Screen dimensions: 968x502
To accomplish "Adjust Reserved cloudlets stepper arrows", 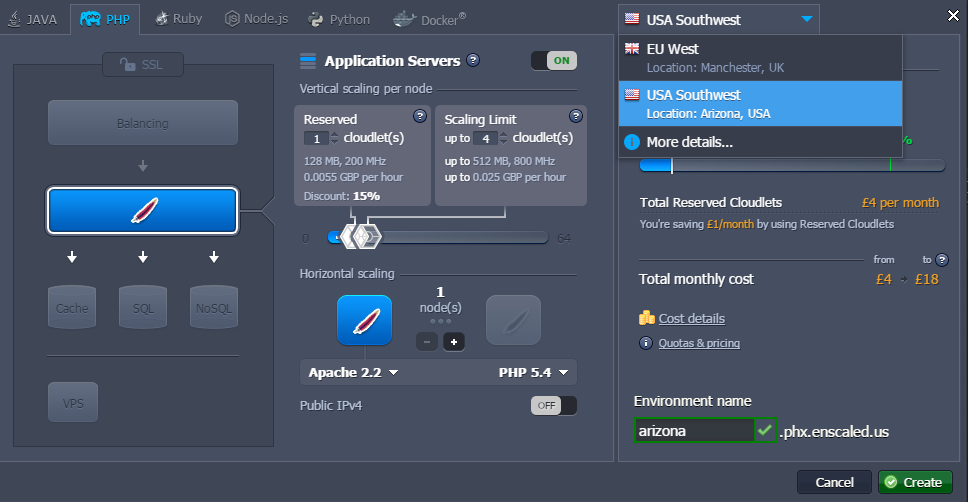I will [335, 138].
